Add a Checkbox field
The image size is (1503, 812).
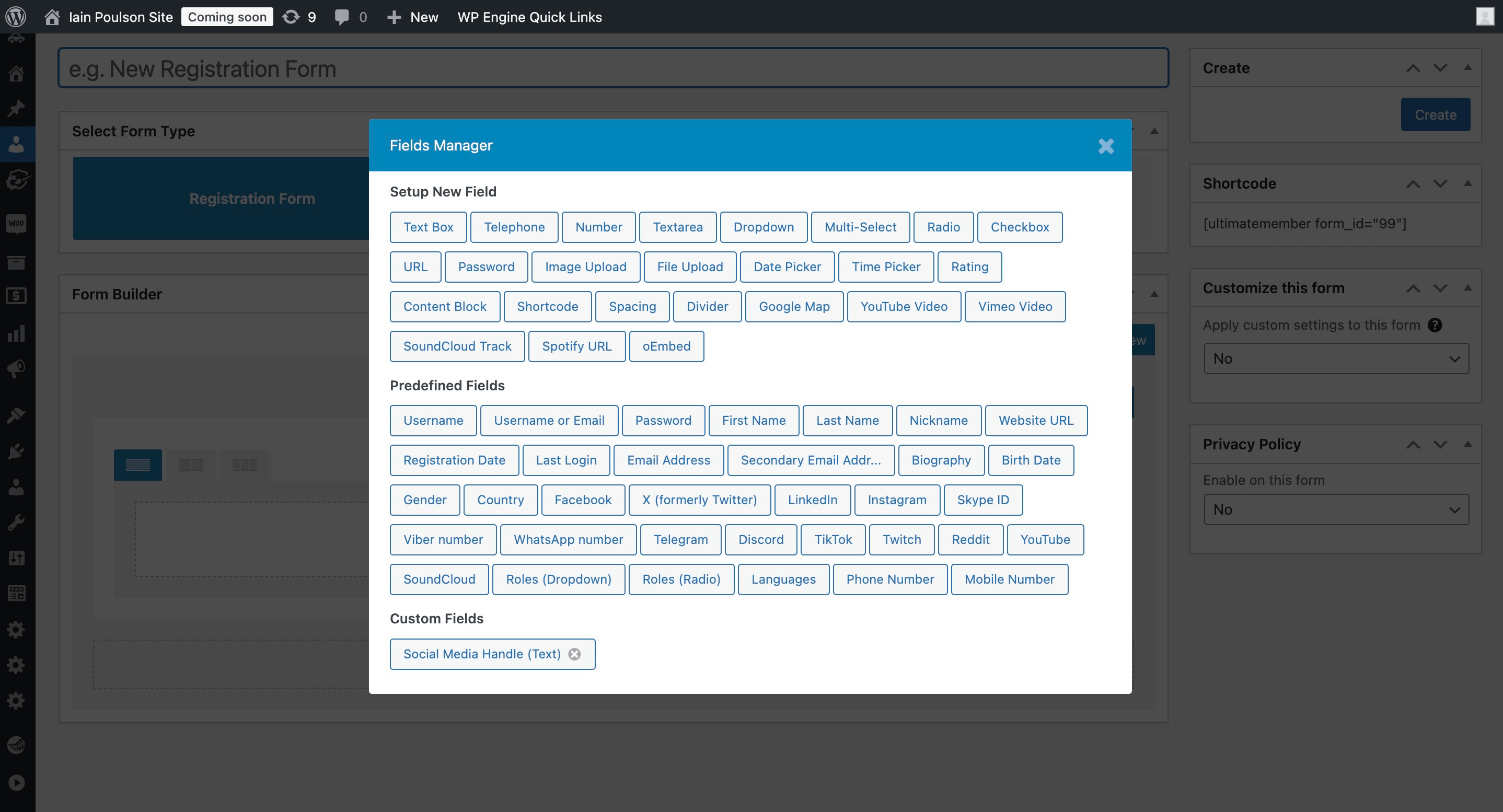(1019, 227)
